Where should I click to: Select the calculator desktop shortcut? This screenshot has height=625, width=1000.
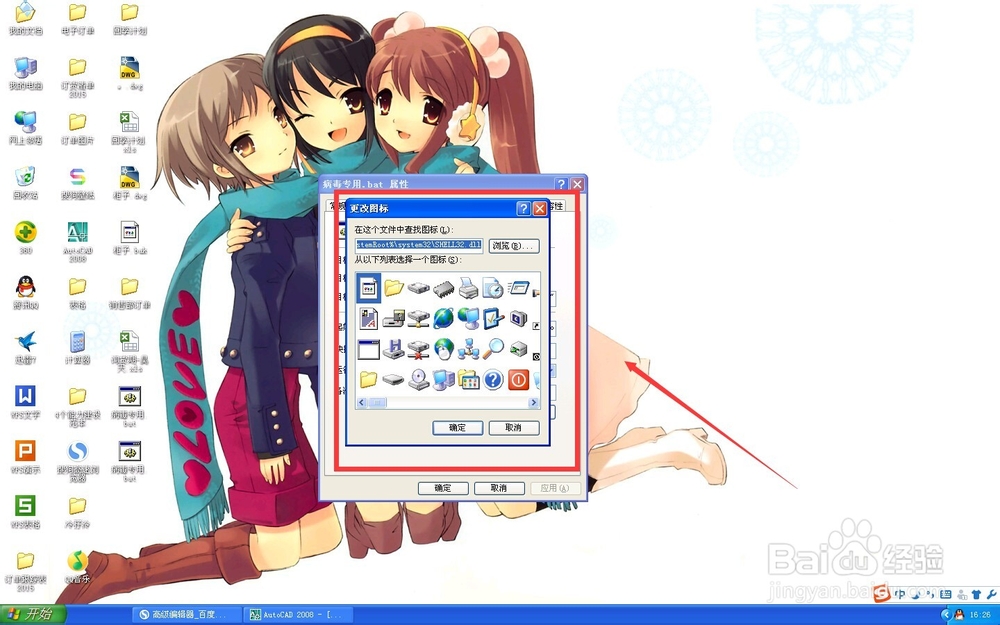click(x=77, y=347)
